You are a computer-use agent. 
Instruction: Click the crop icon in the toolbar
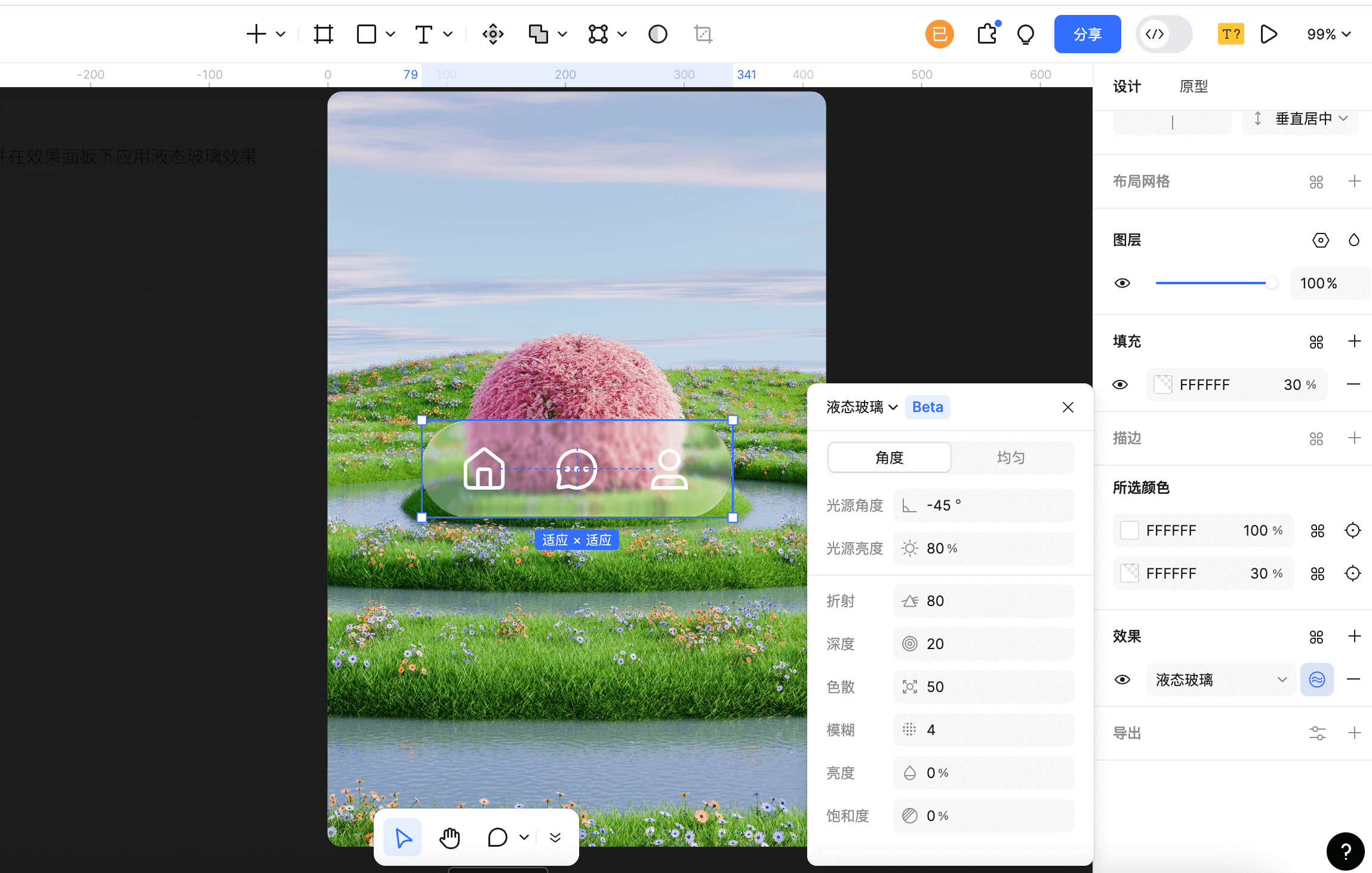point(703,34)
